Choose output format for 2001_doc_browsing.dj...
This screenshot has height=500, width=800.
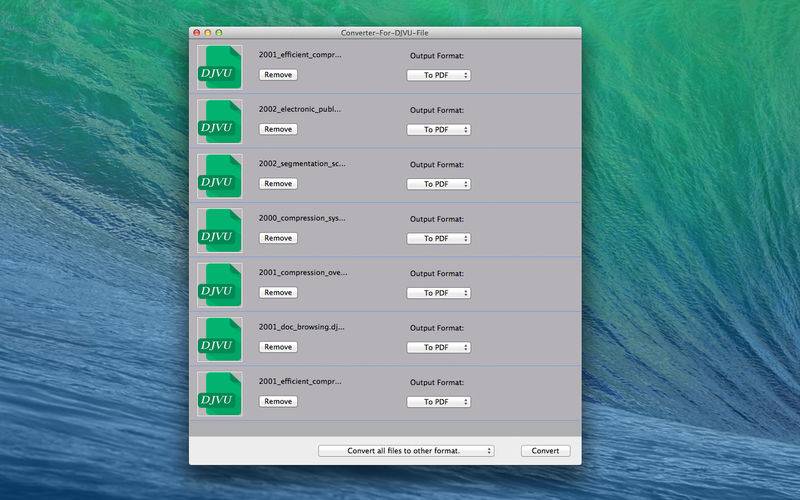pyautogui.click(x=439, y=347)
